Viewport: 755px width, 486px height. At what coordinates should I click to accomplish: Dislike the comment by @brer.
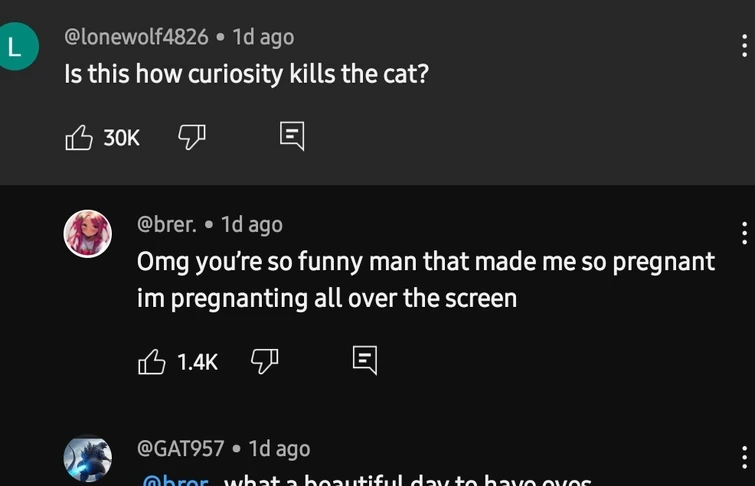click(264, 361)
